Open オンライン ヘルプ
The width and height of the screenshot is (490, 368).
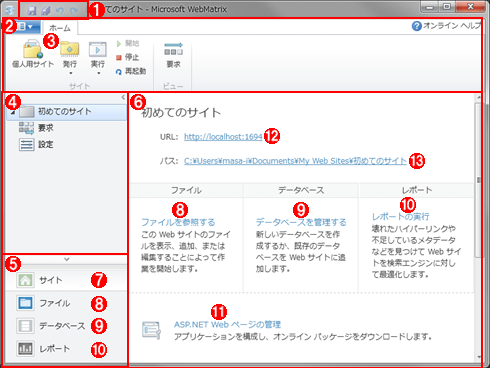[446, 26]
